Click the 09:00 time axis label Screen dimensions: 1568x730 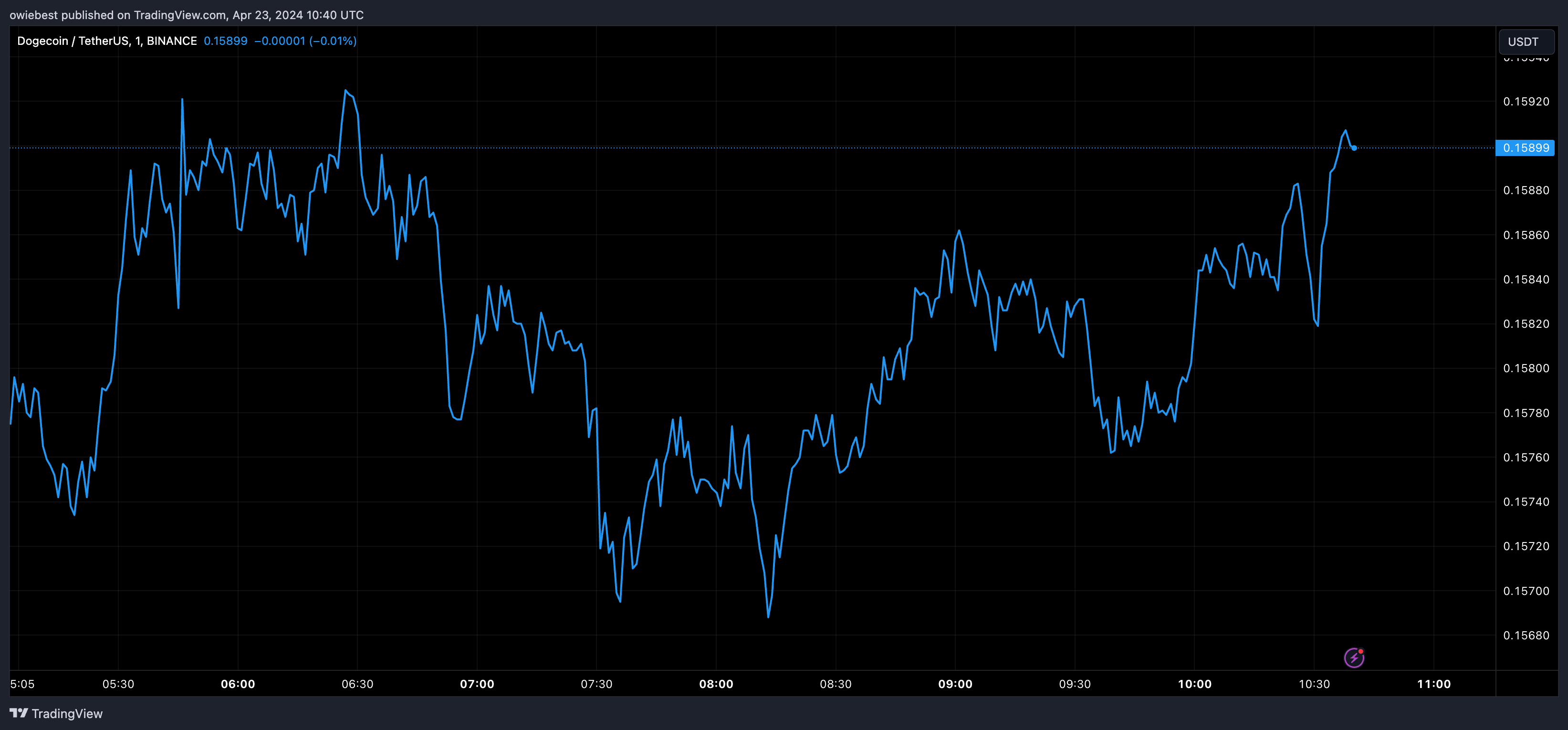pyautogui.click(x=955, y=684)
